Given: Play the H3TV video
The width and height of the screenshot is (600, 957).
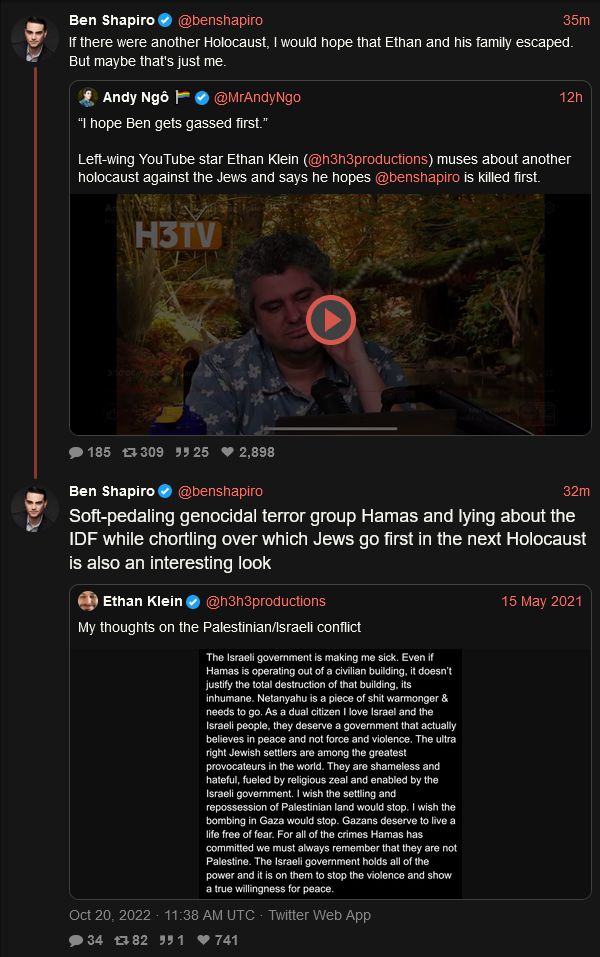Looking at the screenshot, I should point(330,320).
